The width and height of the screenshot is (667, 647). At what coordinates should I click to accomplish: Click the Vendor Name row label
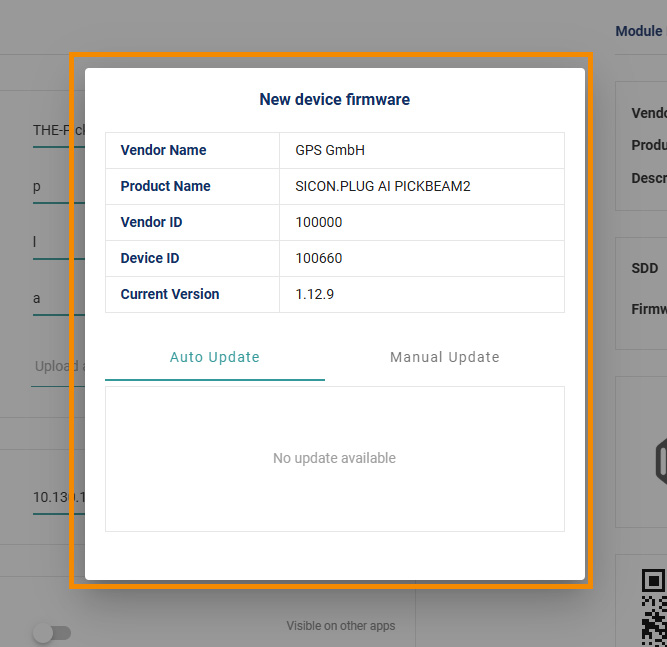click(x=163, y=150)
